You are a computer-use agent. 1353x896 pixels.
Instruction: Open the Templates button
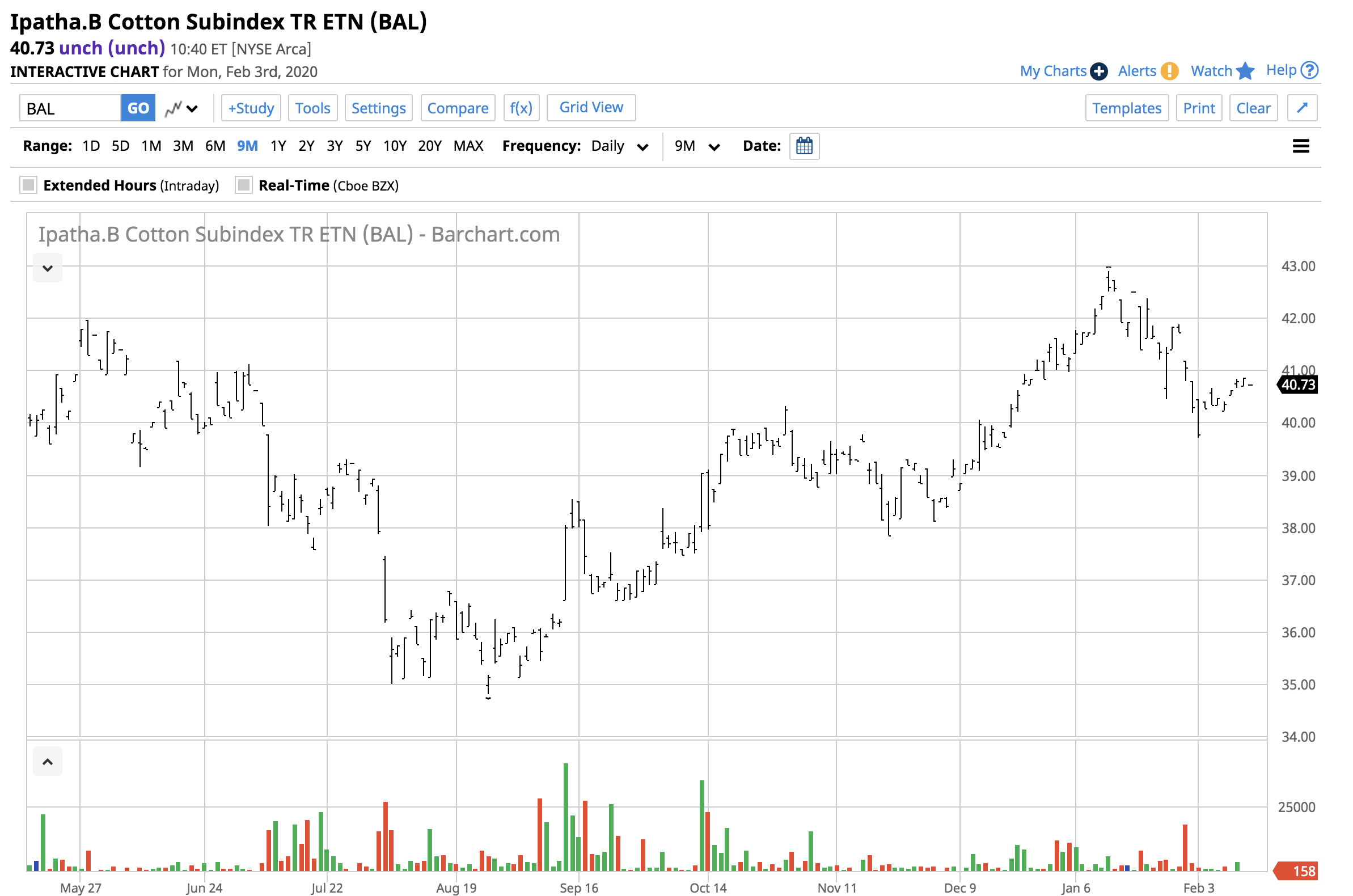coord(1127,108)
